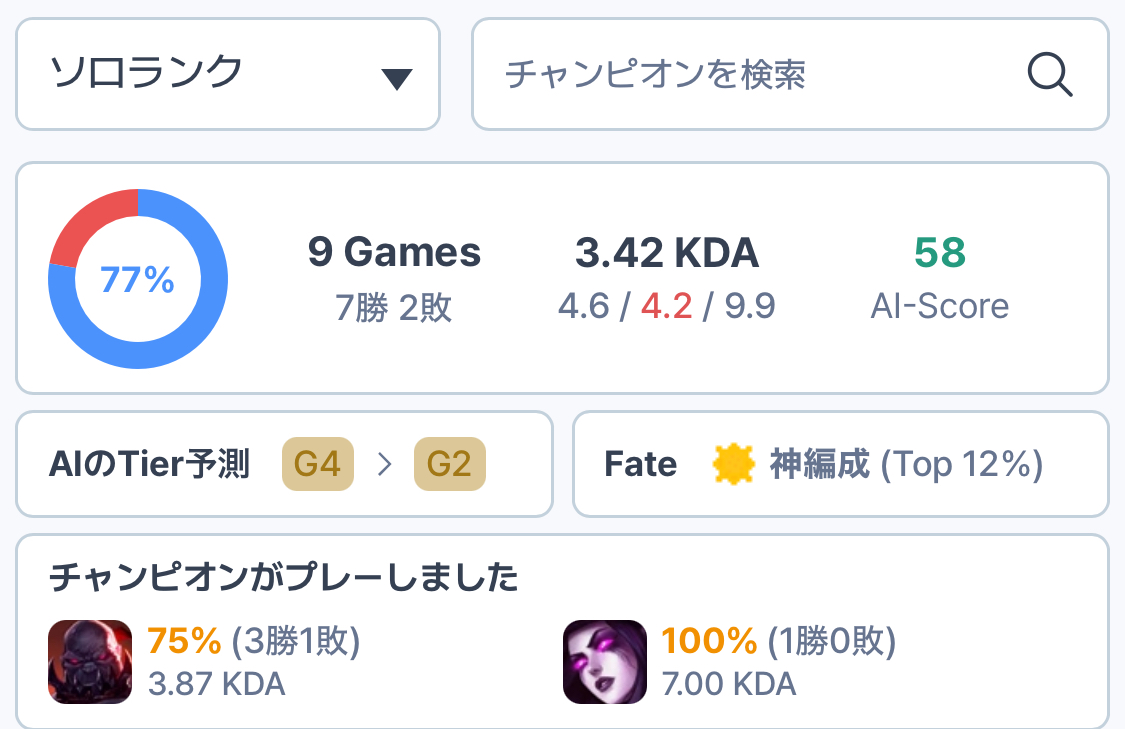Click the 77% win rate donut chart

[x=138, y=279]
